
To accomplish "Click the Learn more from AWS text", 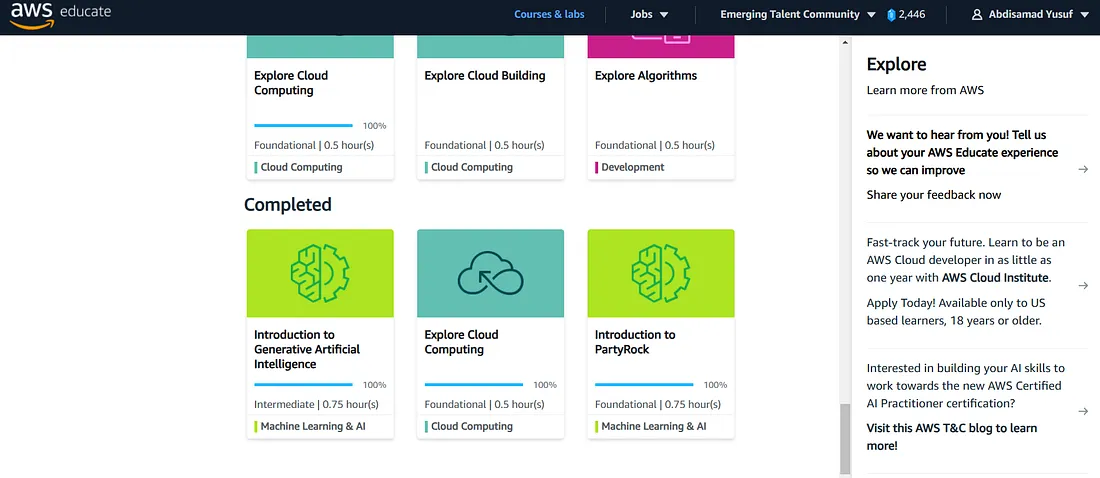I will pos(925,91).
